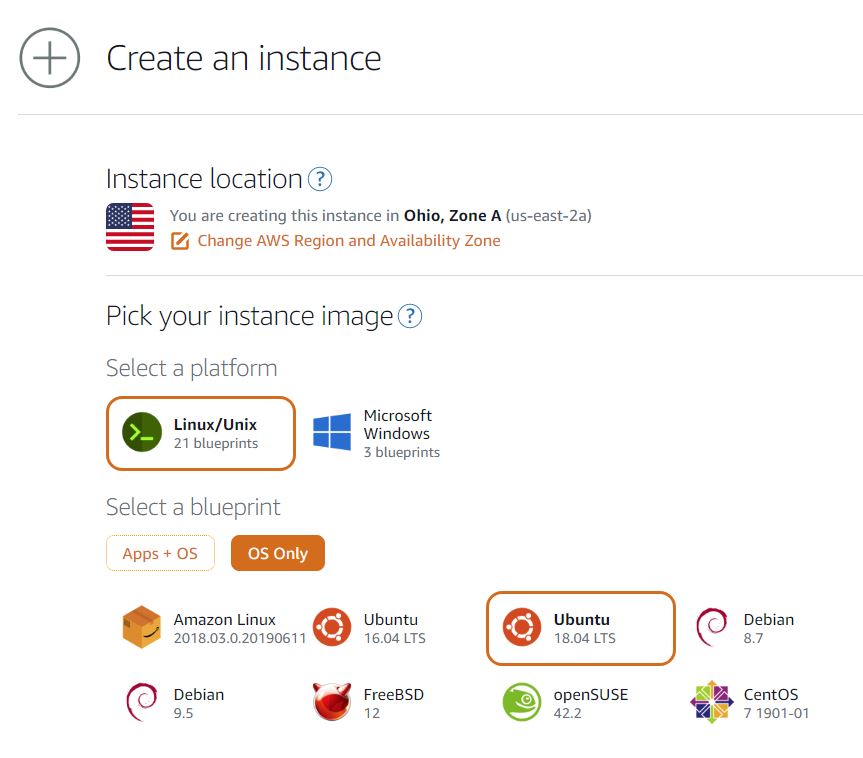Click the 'Ohio, Zone A' location text
The height and width of the screenshot is (758, 863).
452,216
